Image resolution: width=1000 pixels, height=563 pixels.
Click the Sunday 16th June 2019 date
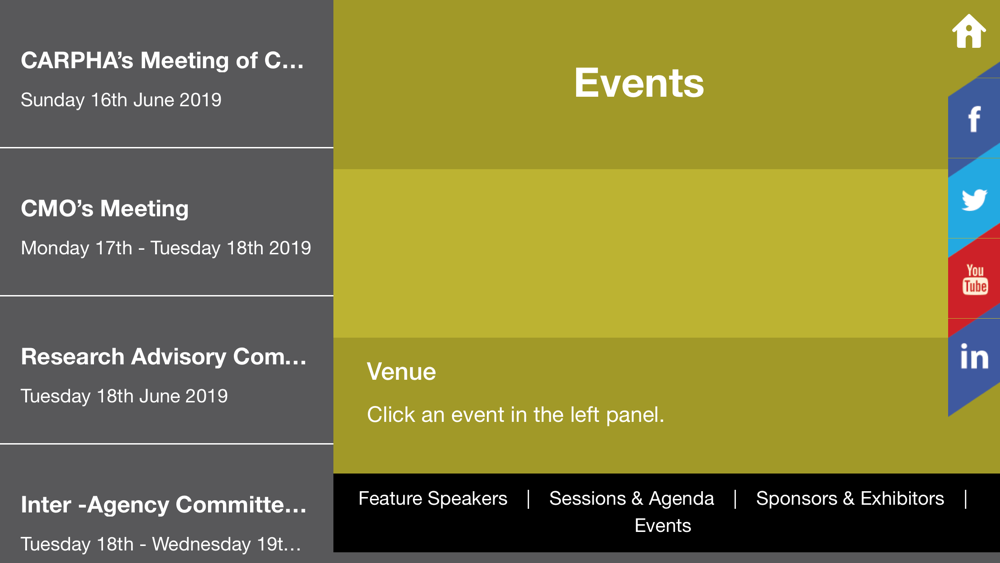click(x=121, y=100)
